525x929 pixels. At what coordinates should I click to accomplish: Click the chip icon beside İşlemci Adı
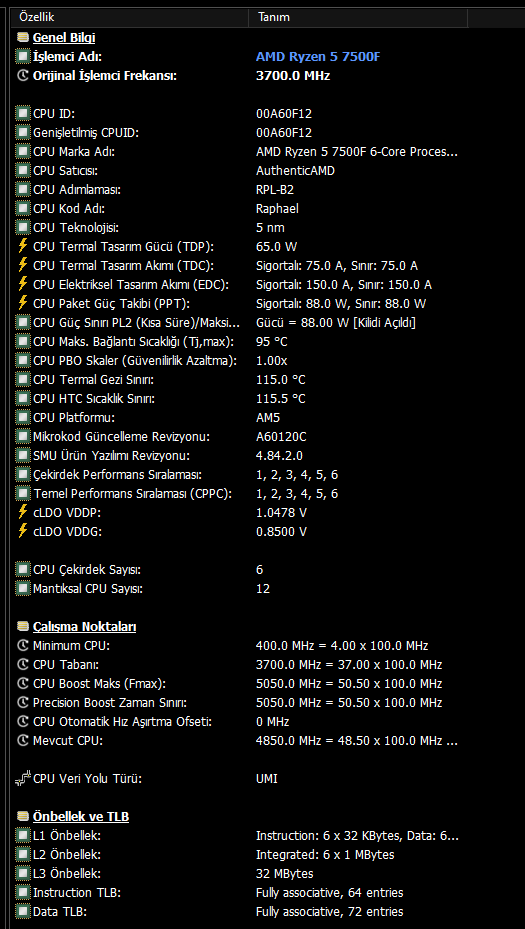point(23,57)
